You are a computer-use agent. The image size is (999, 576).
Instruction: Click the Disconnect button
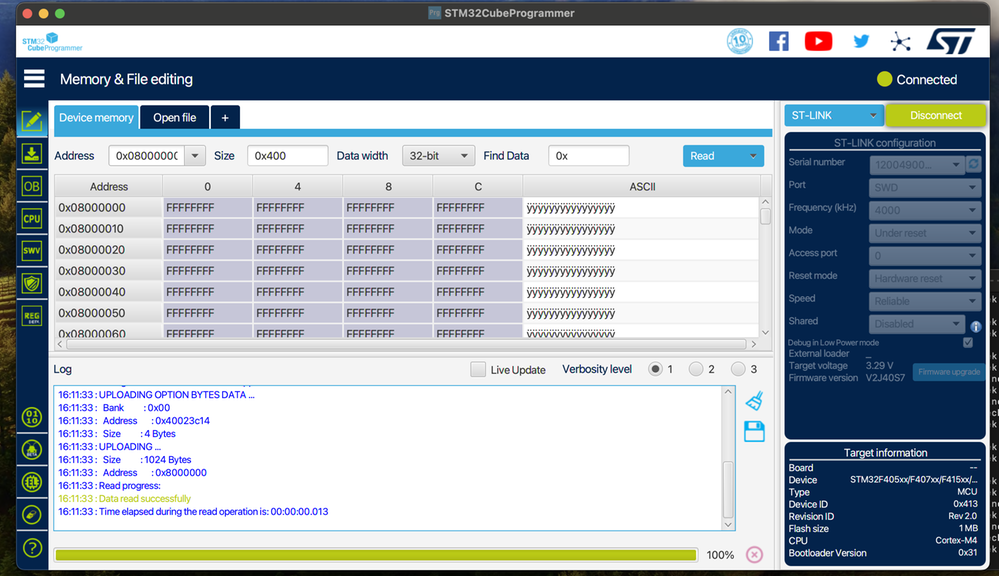tap(935, 115)
